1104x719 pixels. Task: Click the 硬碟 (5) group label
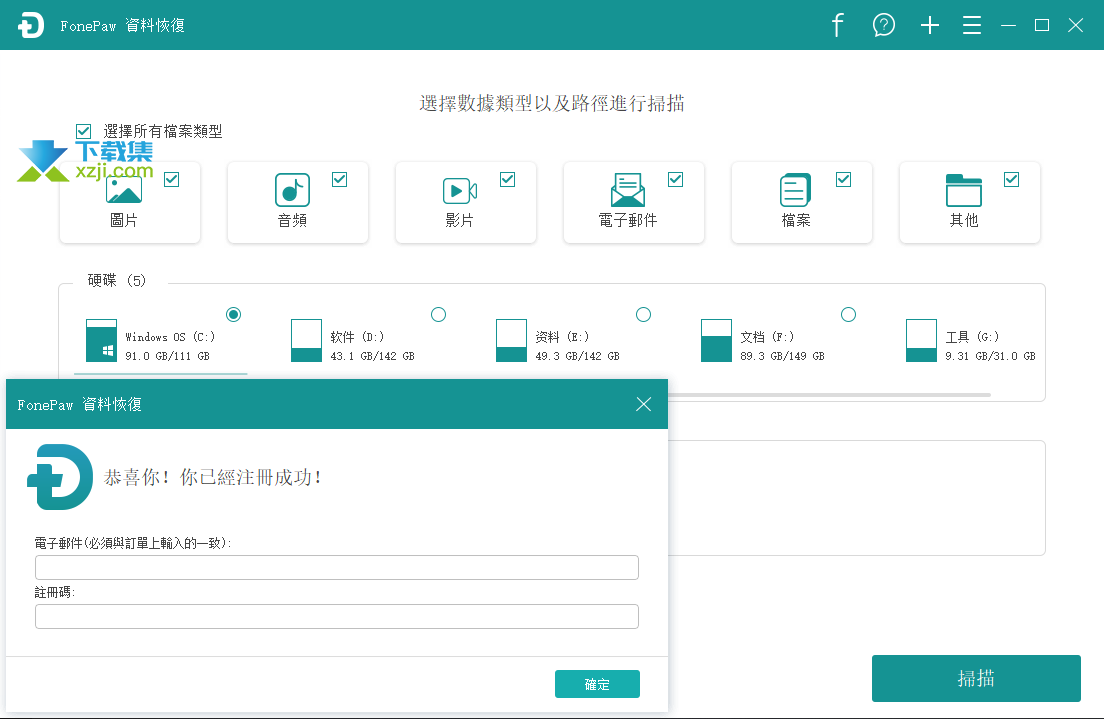click(x=117, y=280)
